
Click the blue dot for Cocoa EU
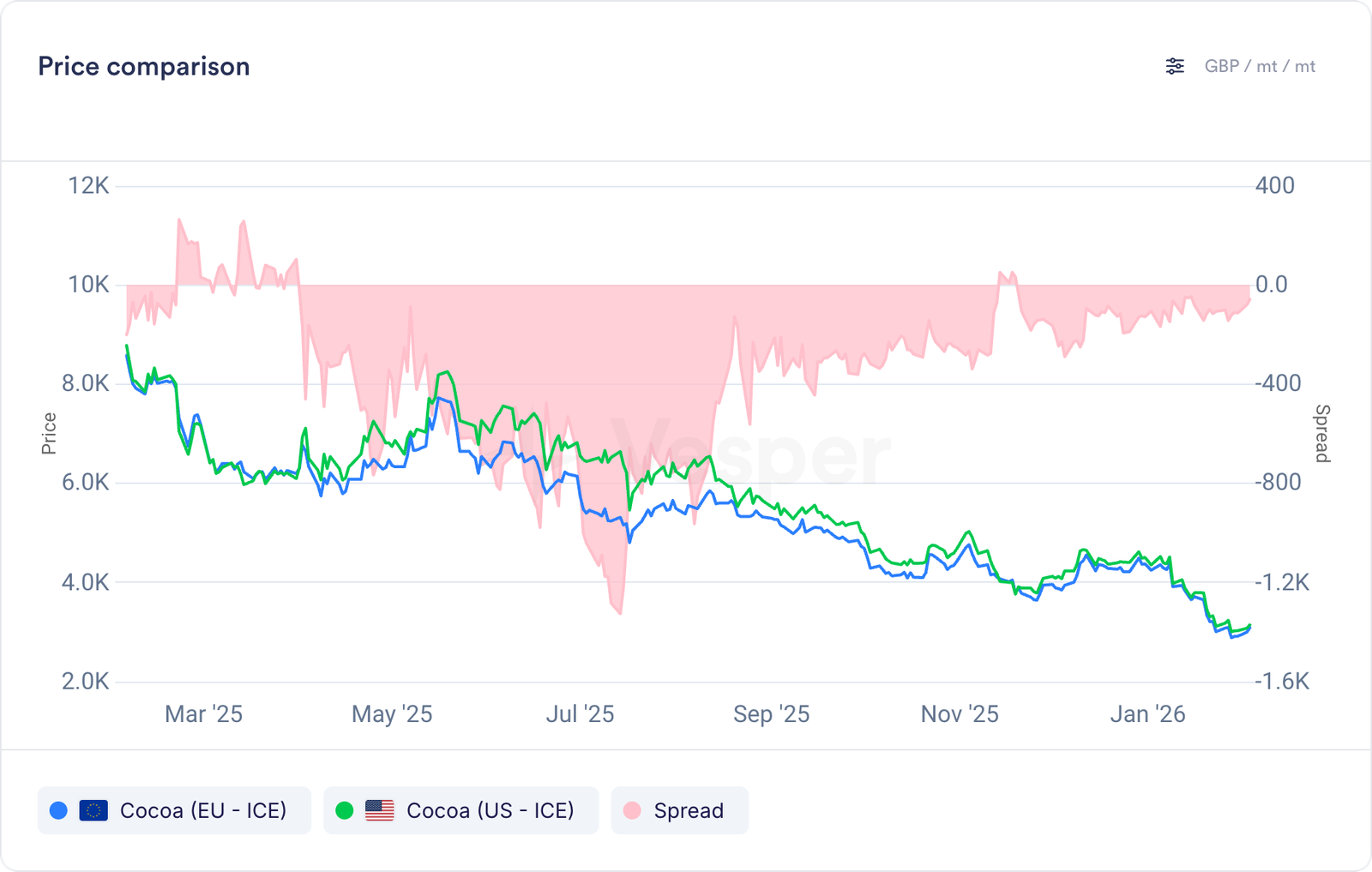tap(58, 810)
